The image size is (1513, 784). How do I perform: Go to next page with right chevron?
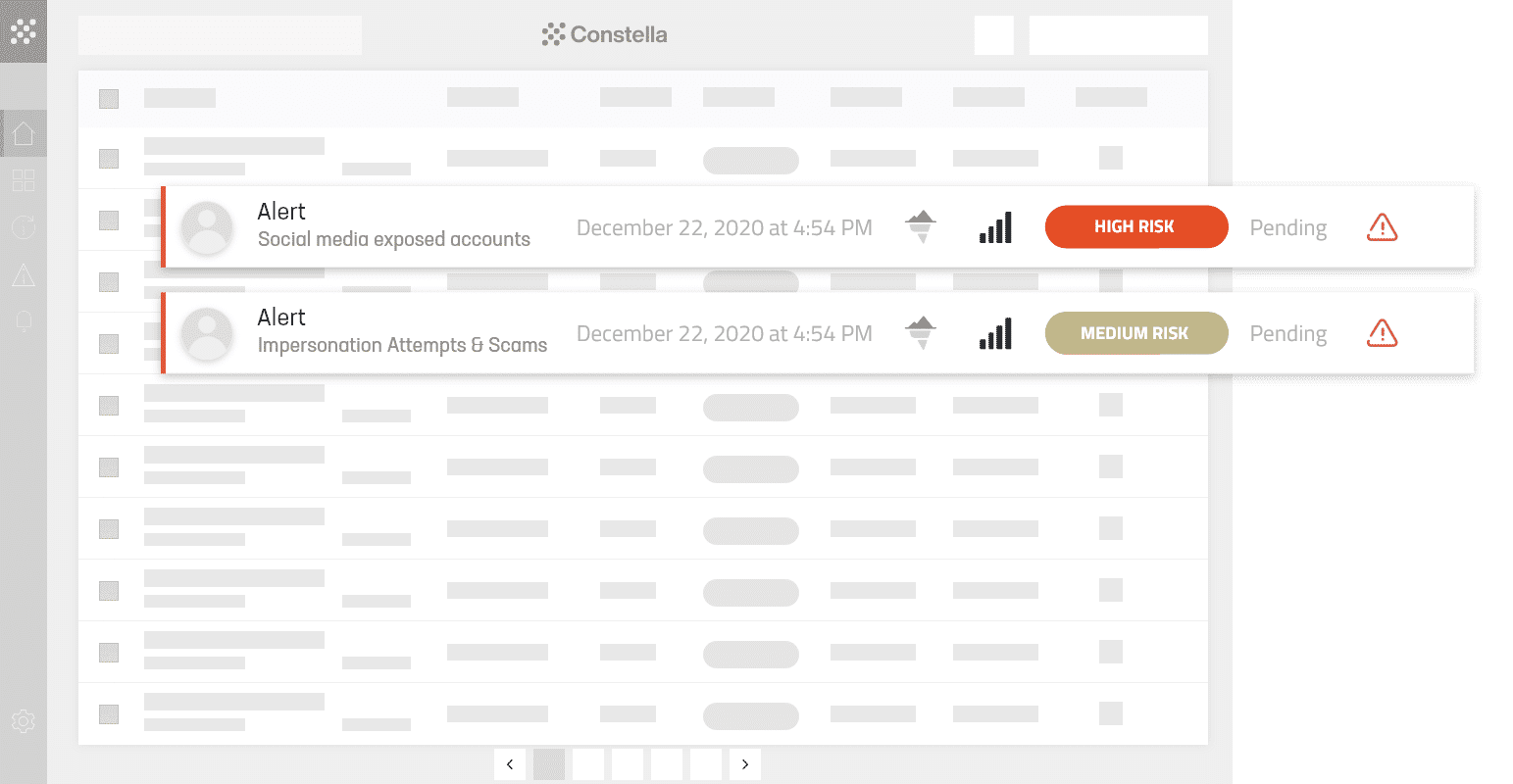pyautogui.click(x=745, y=764)
